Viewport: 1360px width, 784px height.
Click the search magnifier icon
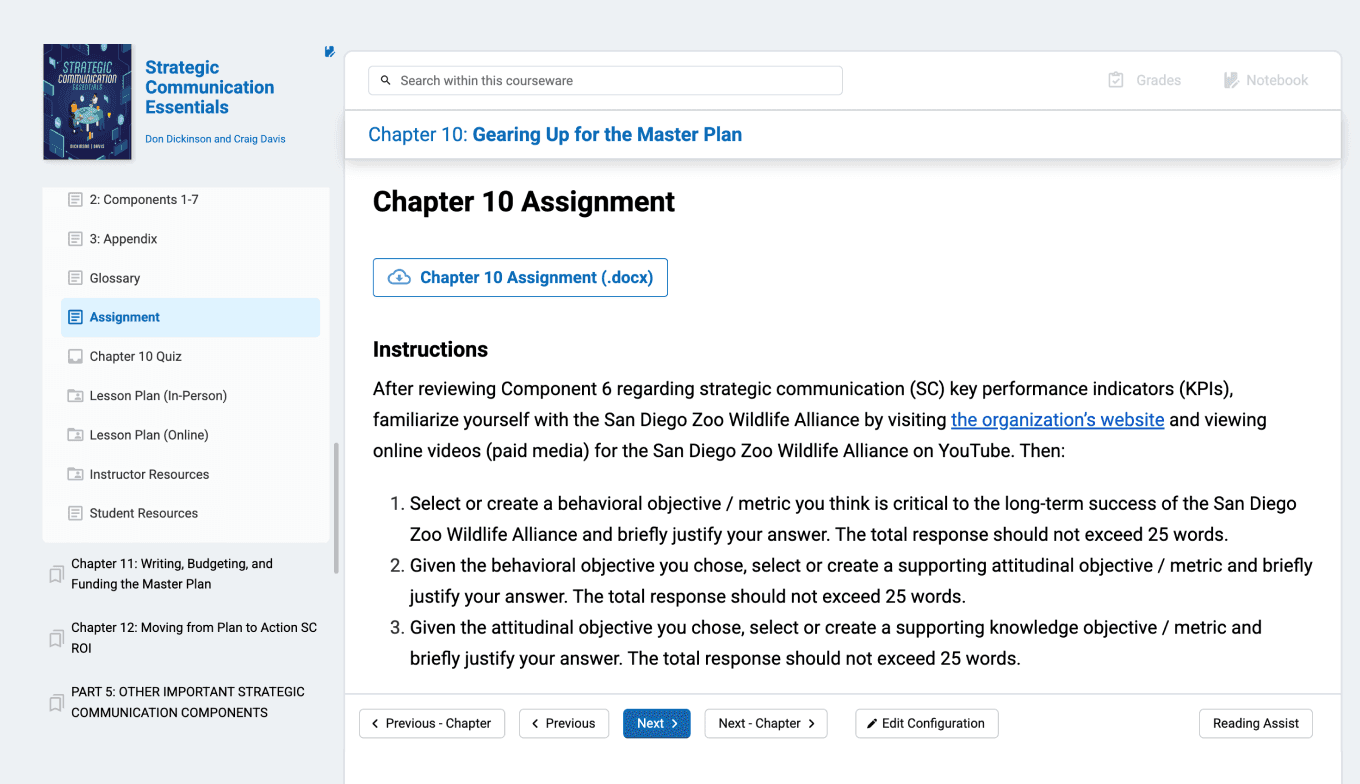(386, 81)
